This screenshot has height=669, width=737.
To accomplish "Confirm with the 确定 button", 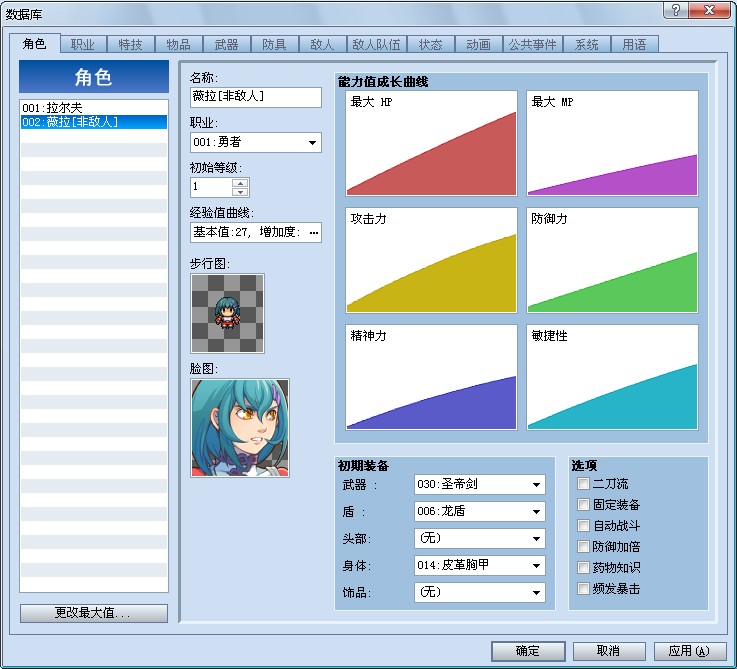I will point(528,651).
